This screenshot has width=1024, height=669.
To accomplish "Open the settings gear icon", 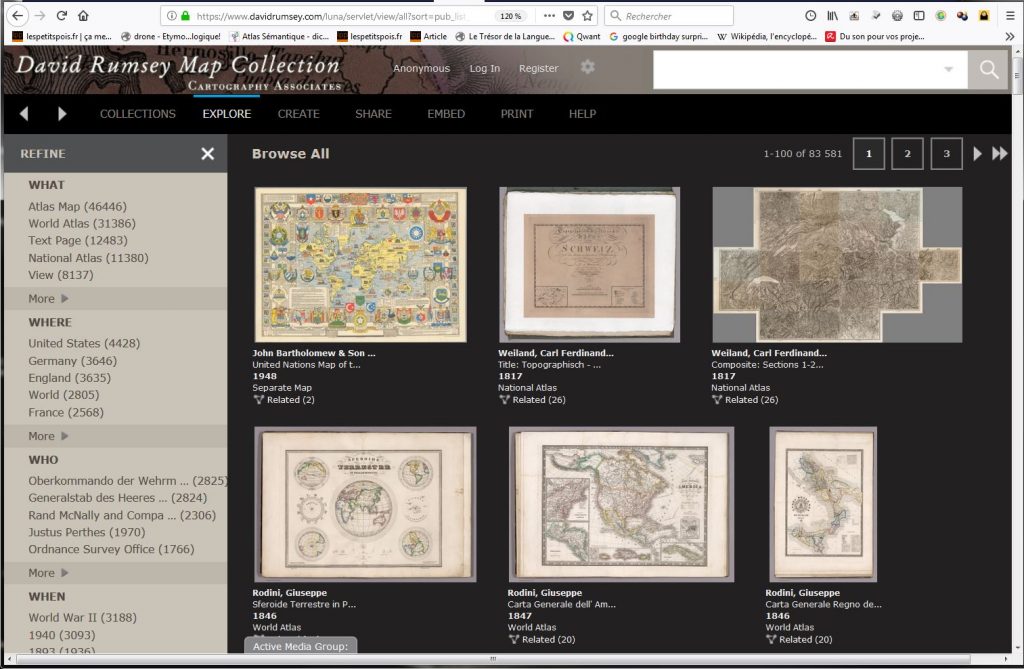I will [x=587, y=67].
